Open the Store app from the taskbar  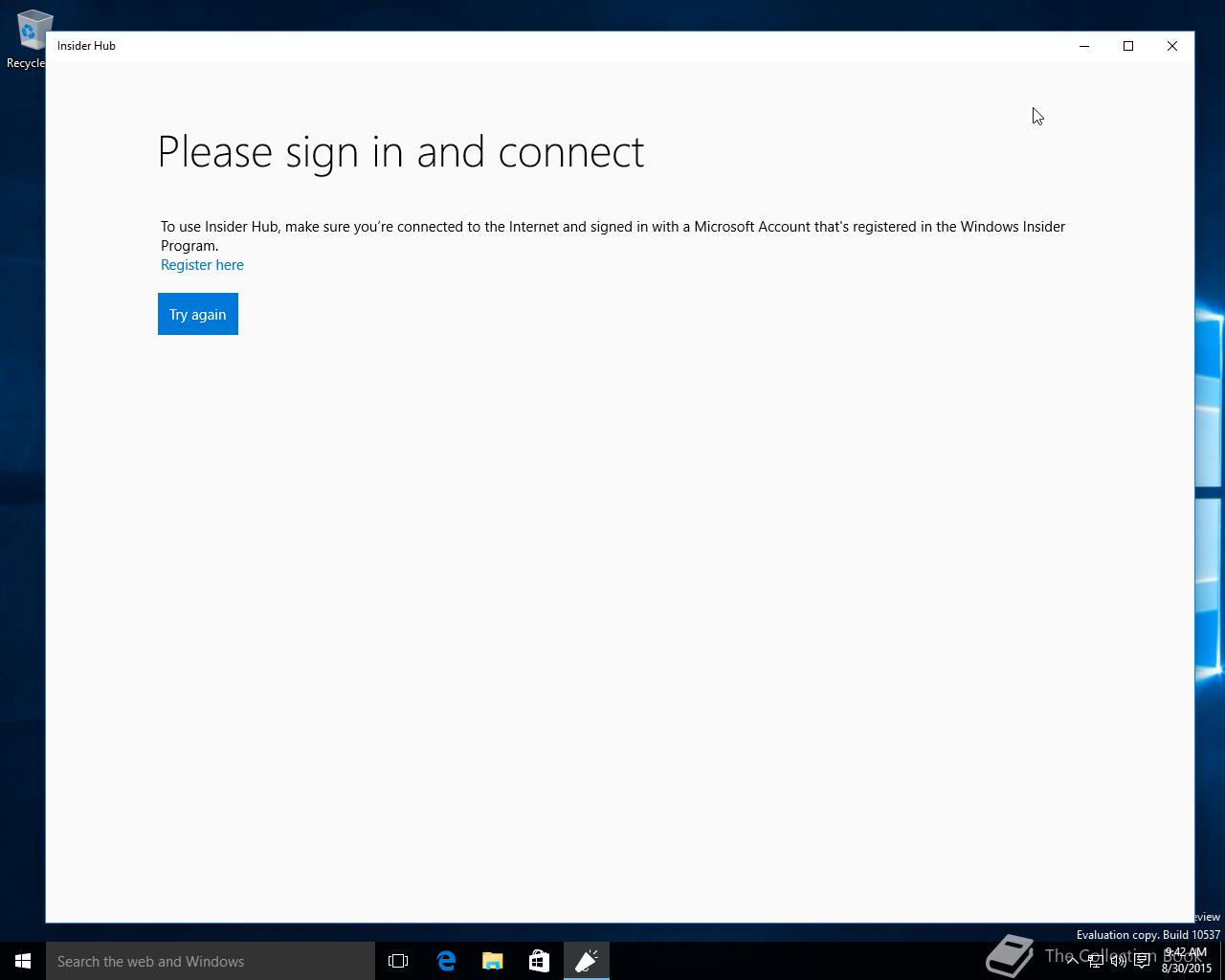click(539, 961)
